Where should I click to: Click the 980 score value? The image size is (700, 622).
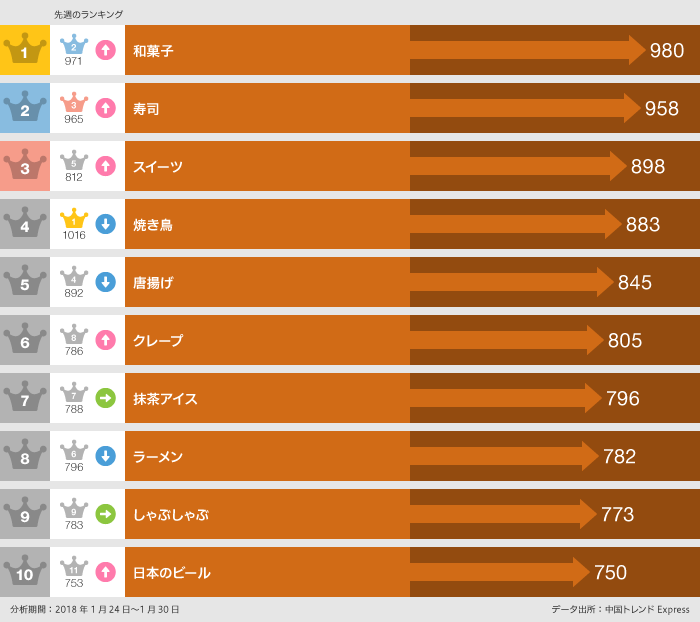tap(667, 51)
